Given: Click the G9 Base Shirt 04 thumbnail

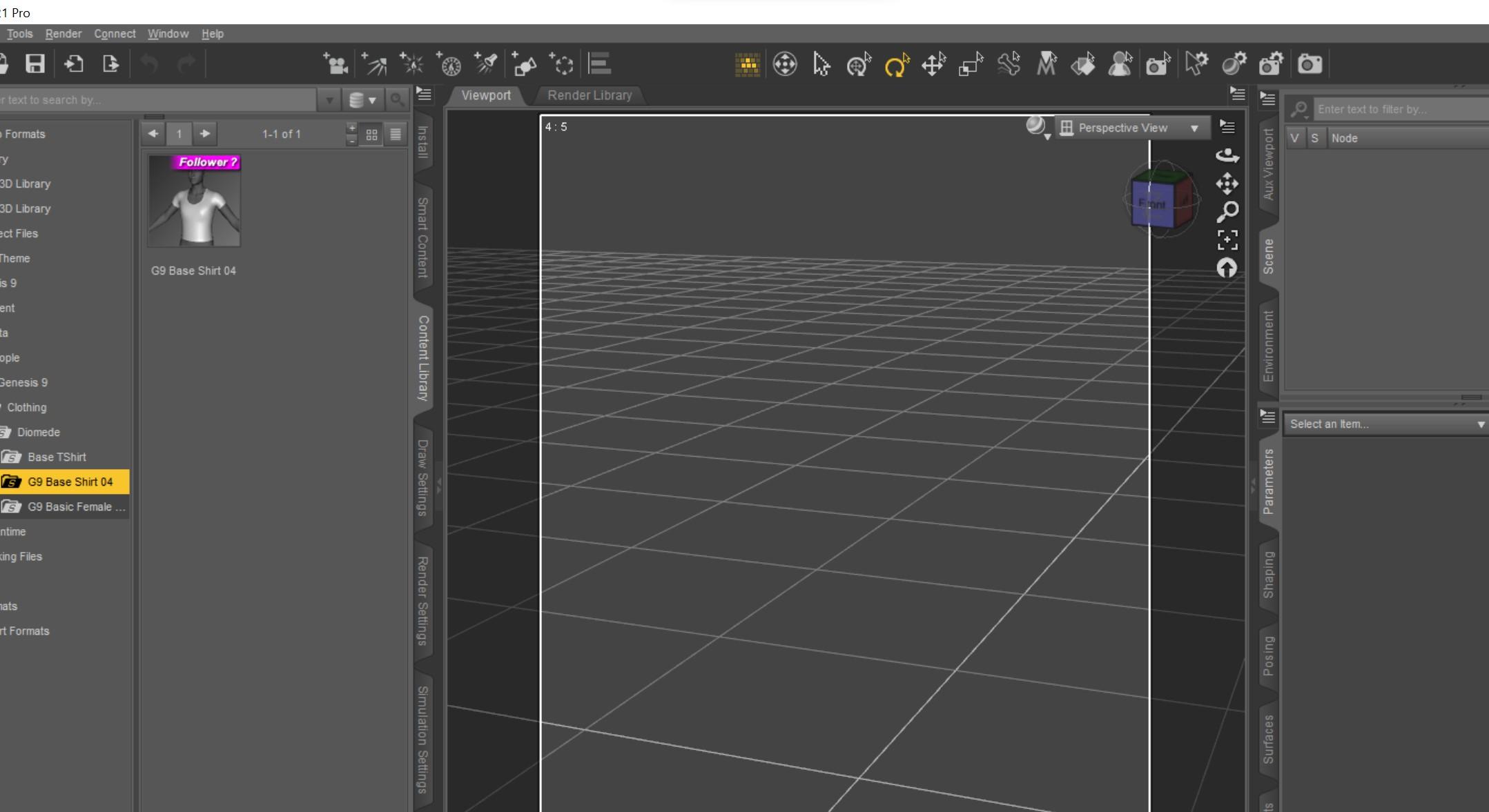Looking at the screenshot, I should pyautogui.click(x=194, y=200).
